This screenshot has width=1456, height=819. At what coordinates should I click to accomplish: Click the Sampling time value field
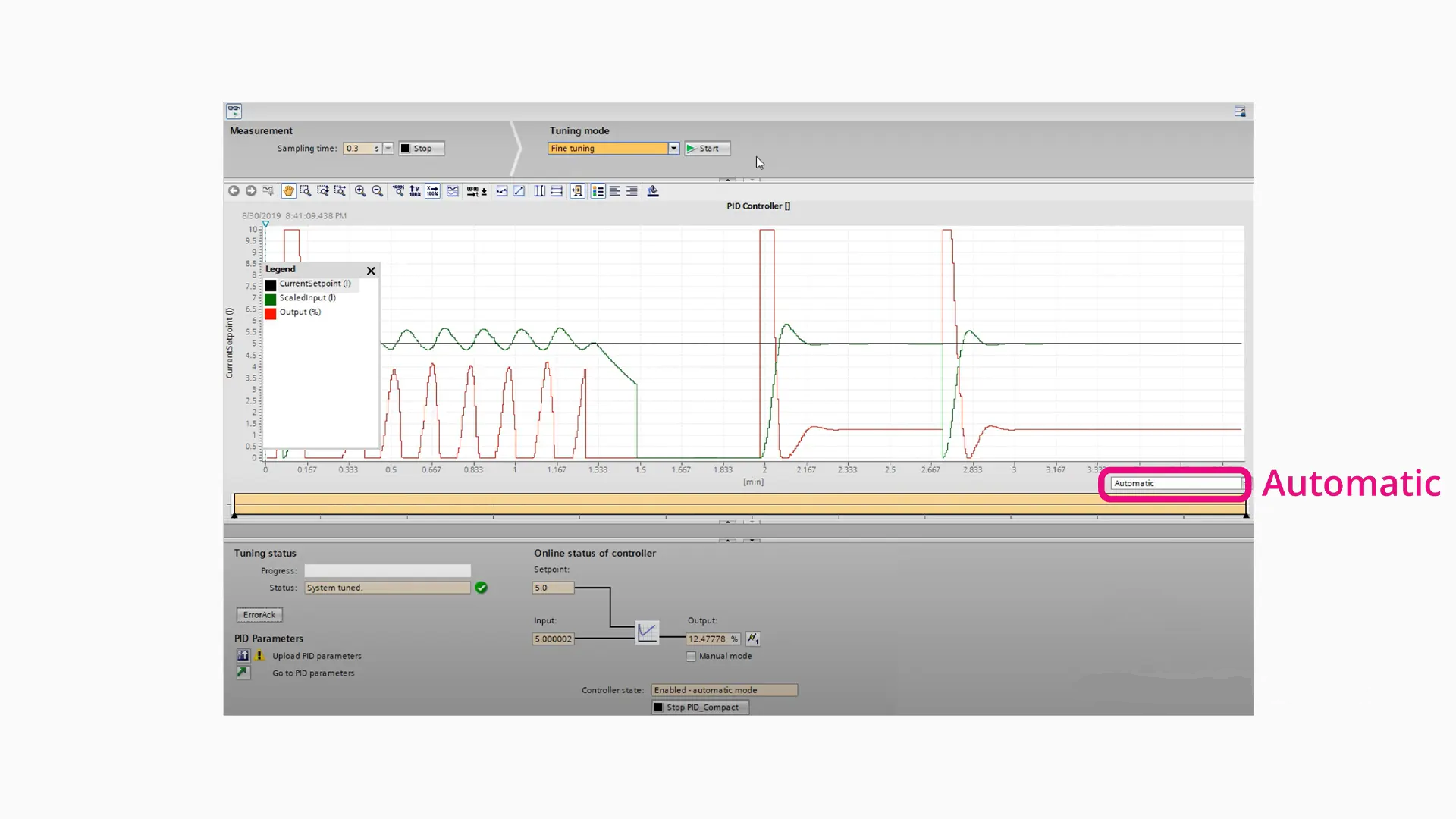pyautogui.click(x=362, y=149)
